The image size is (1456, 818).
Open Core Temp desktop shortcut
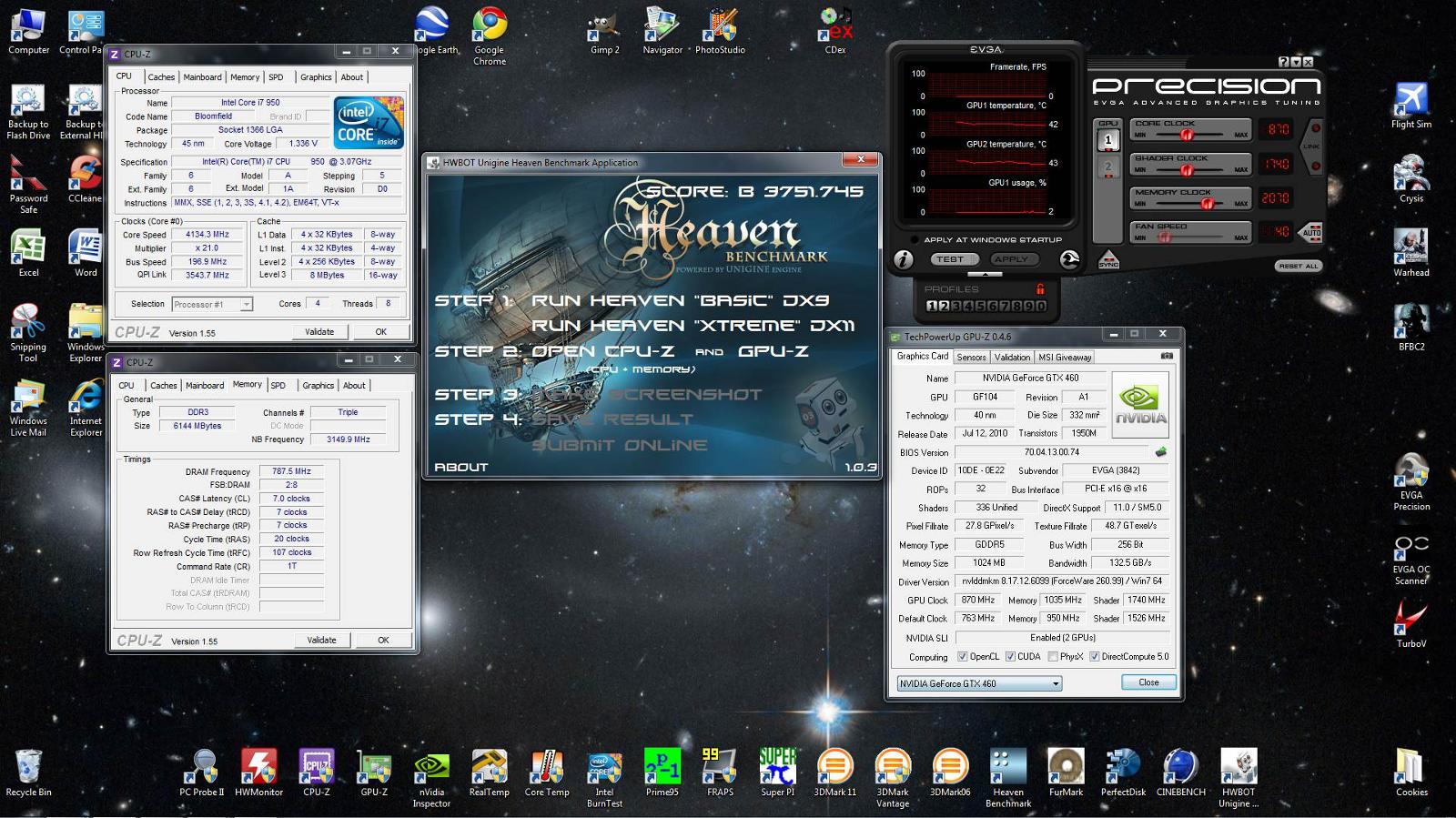[x=547, y=773]
